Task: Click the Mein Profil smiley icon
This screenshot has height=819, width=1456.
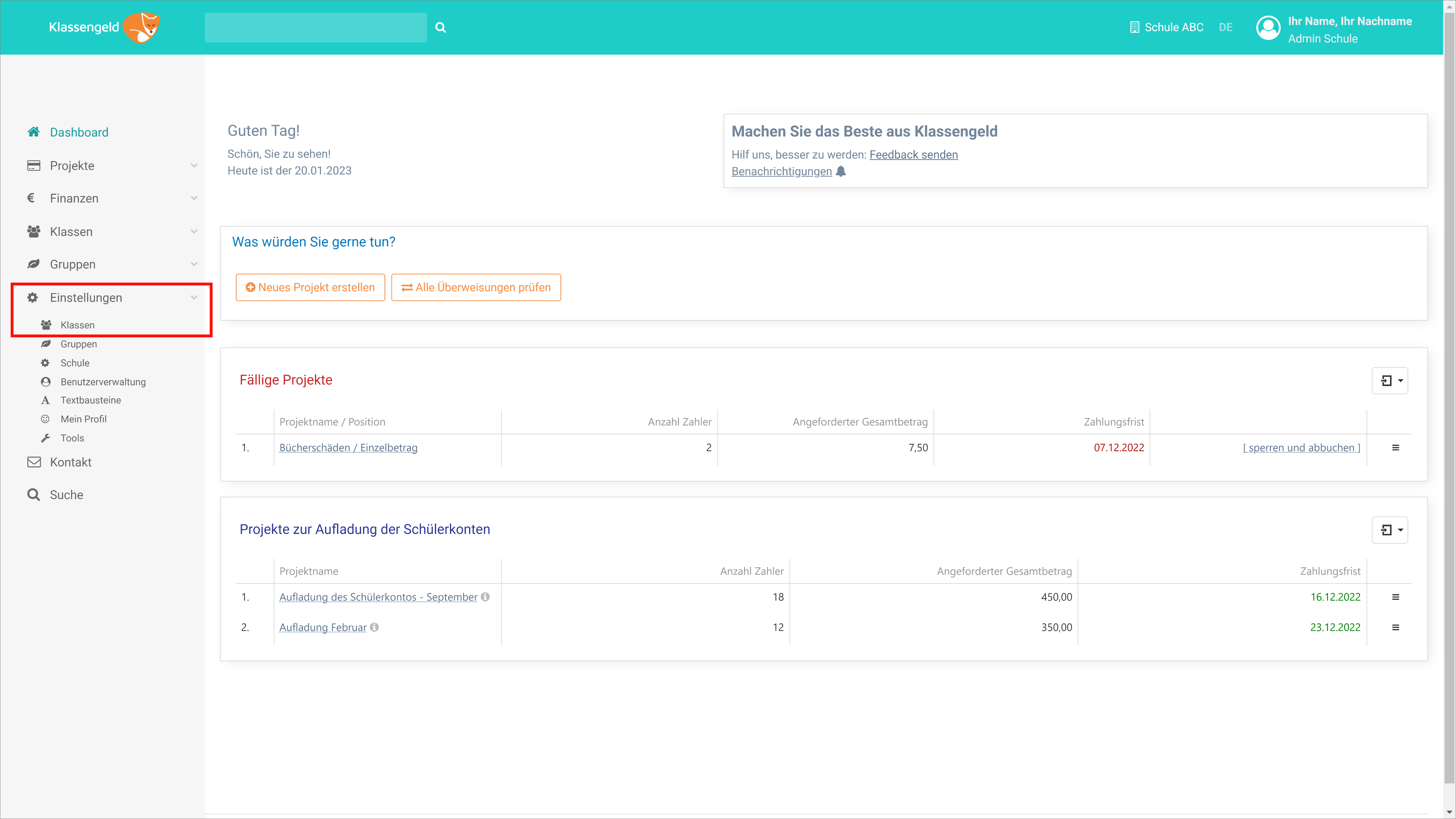Action: [x=45, y=419]
